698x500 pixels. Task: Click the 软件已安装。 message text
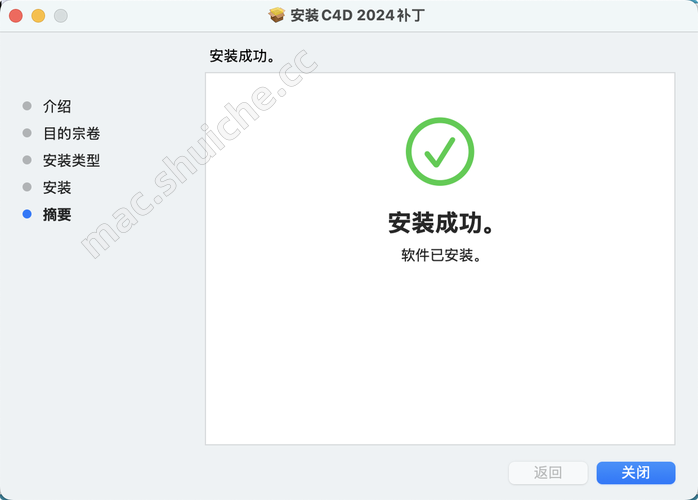[441, 255]
